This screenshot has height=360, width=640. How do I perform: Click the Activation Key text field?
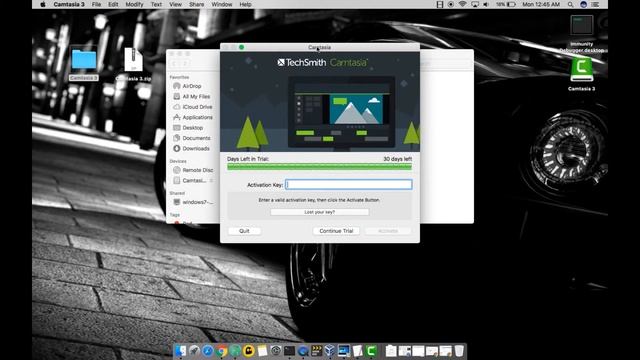[349, 184]
